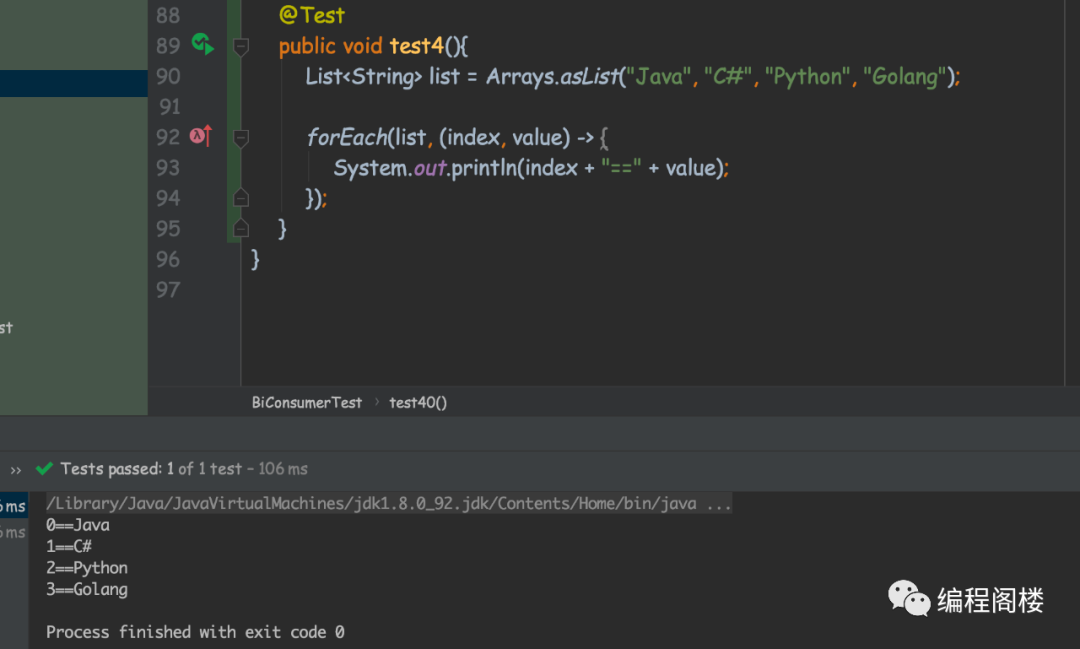This screenshot has width=1080, height=649.
Task: Expand the folded region marker on line 95
Action: coord(239,227)
